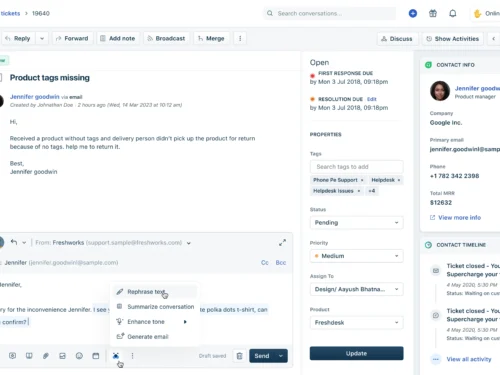500x375 pixels.
Task: Click the blue plus new item icon
Action: [x=413, y=13]
